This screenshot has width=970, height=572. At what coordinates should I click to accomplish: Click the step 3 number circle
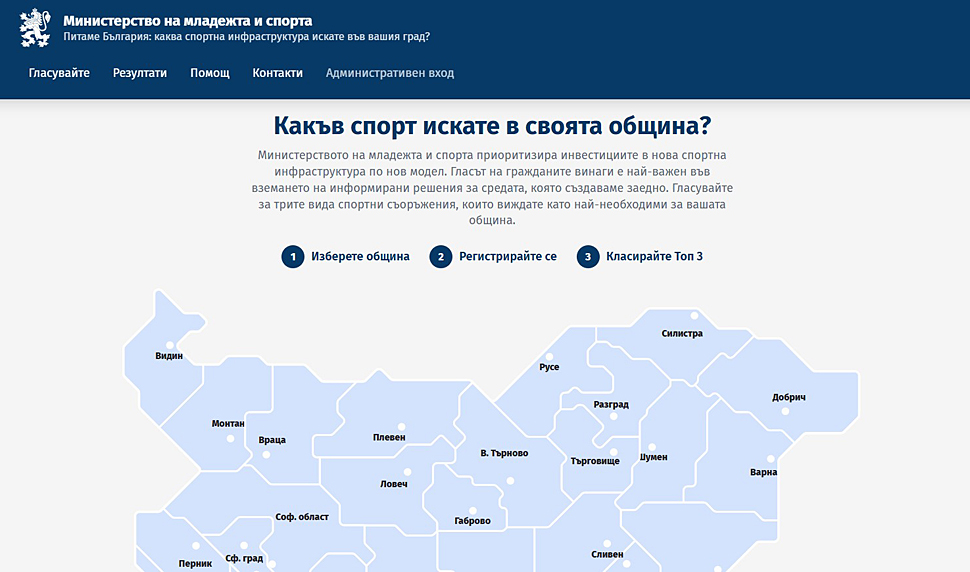pyautogui.click(x=588, y=257)
